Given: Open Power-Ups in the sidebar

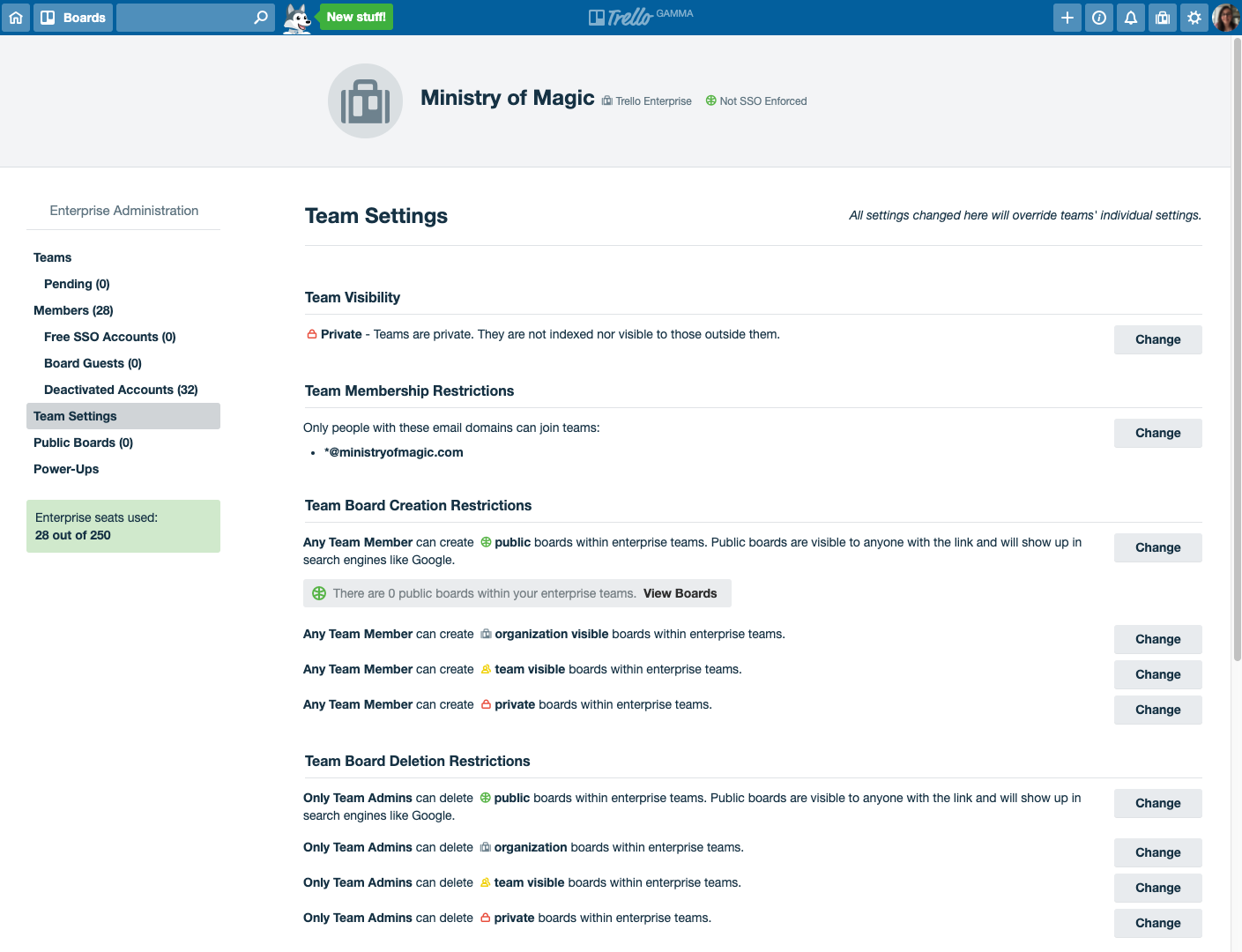Looking at the screenshot, I should 66,469.
